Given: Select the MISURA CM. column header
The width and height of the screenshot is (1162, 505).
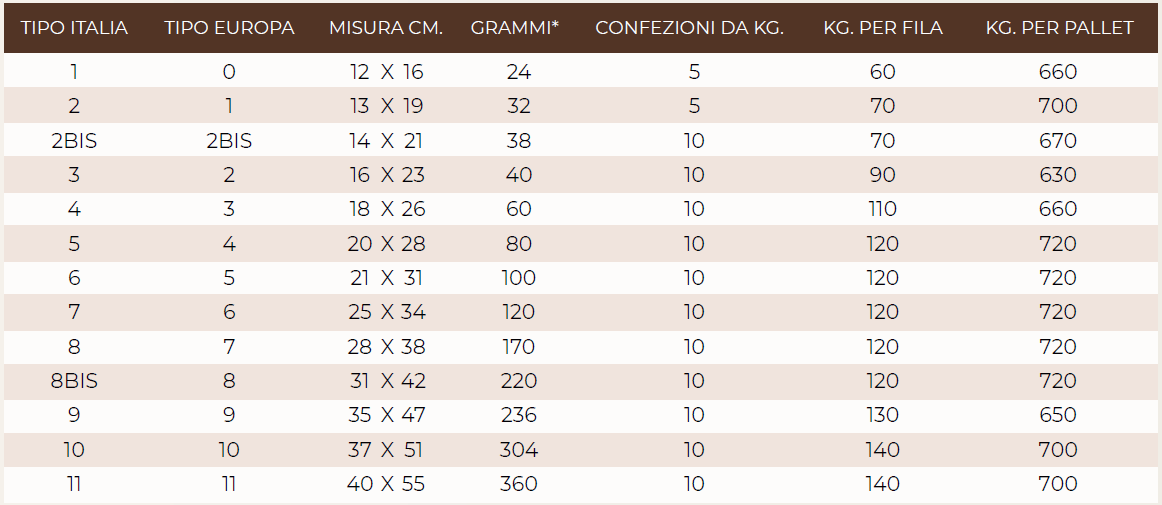Looking at the screenshot, I should click(386, 28).
